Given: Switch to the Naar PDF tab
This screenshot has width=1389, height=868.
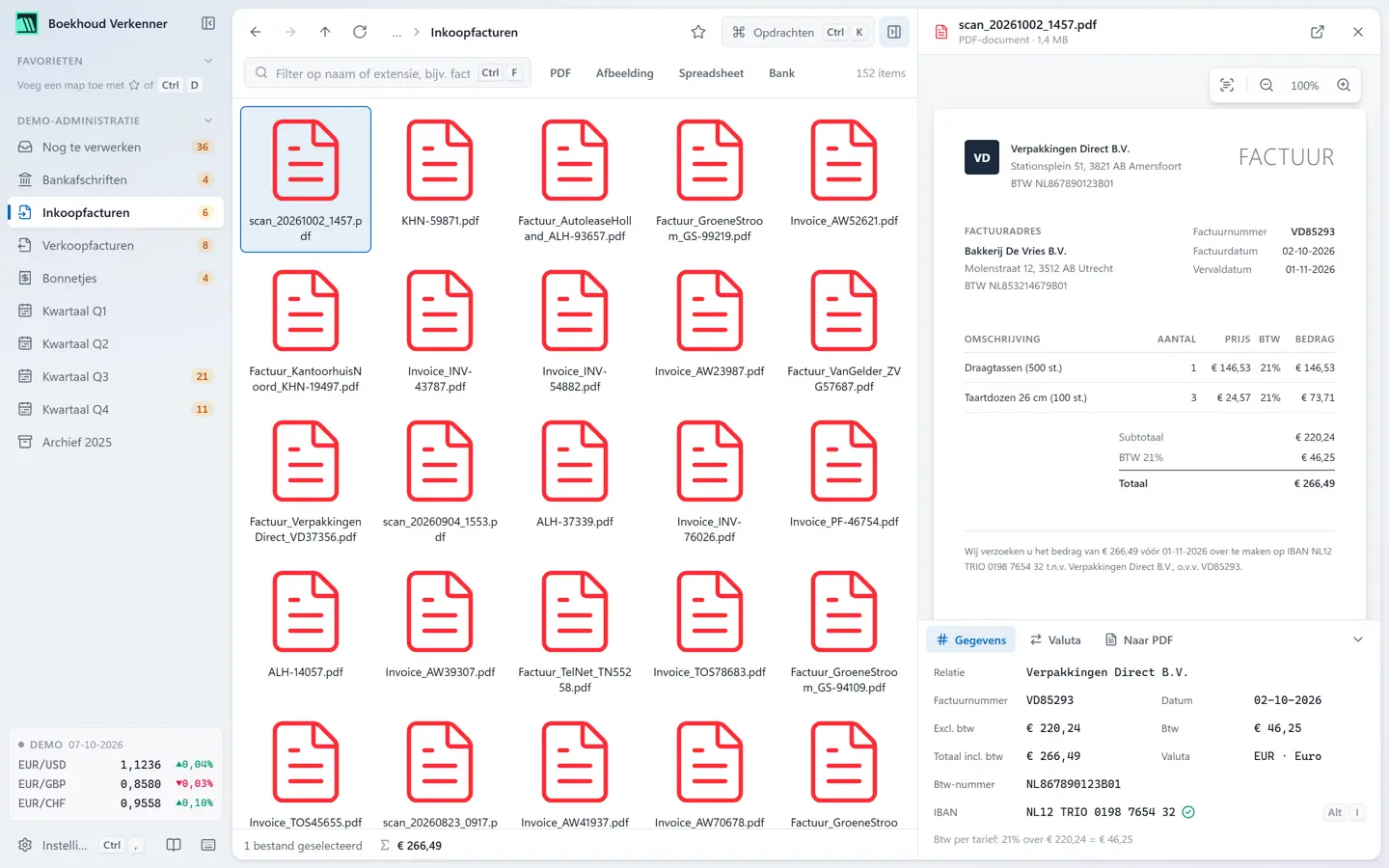Looking at the screenshot, I should (1139, 639).
